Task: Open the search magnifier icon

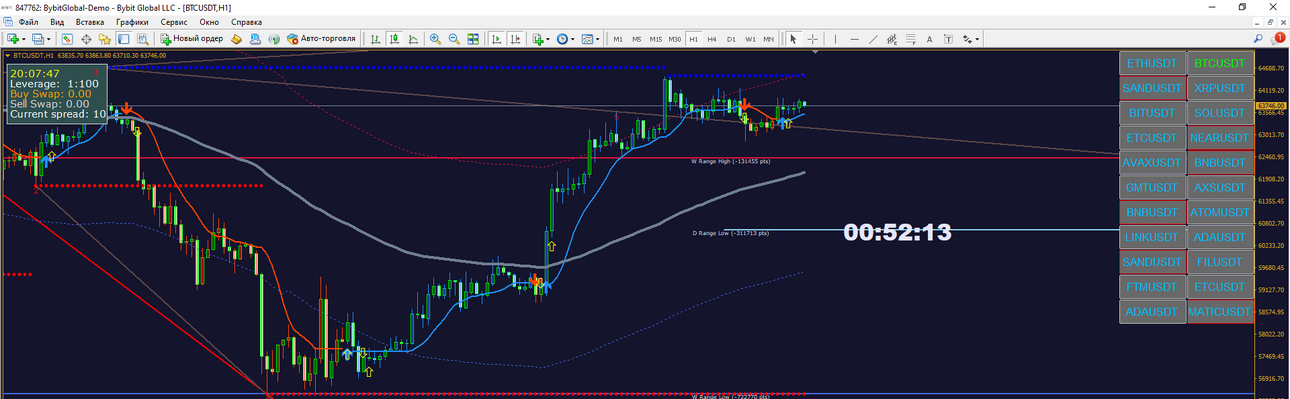Action: click(1257, 38)
